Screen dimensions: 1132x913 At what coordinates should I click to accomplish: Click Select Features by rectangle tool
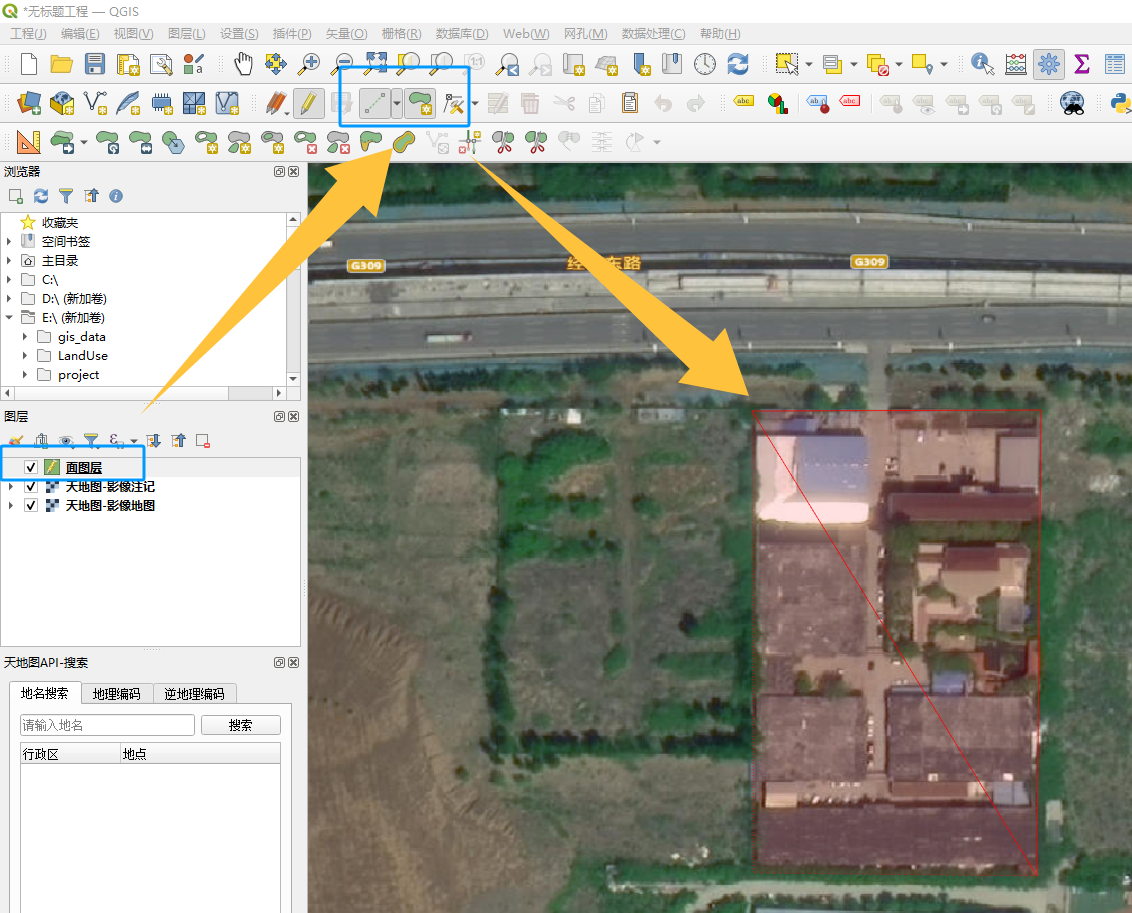click(787, 64)
